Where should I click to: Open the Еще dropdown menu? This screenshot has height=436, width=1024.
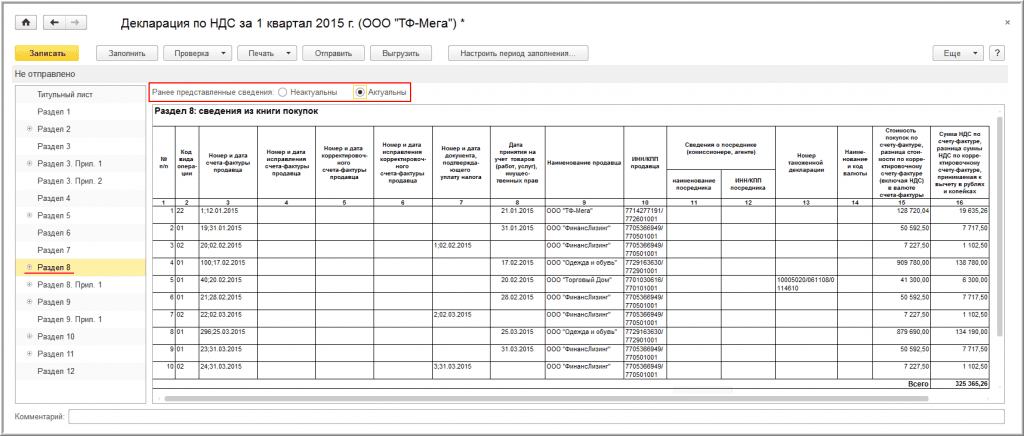coord(958,53)
